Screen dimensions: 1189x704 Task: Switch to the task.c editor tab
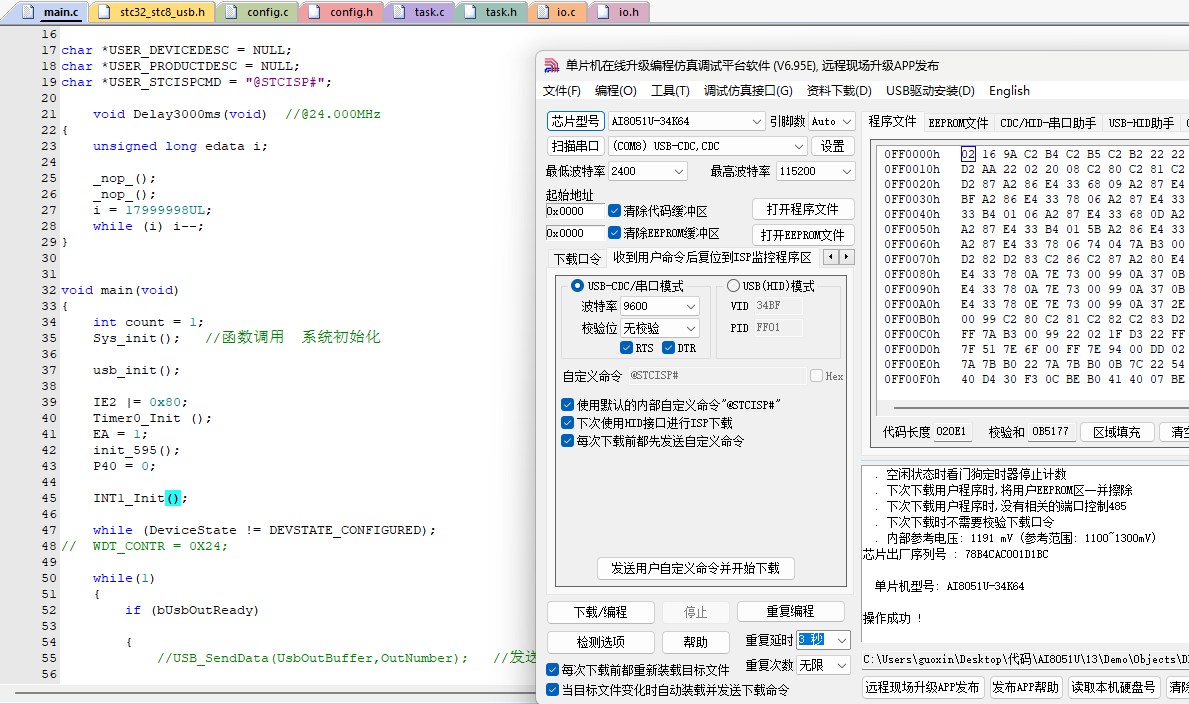point(419,11)
